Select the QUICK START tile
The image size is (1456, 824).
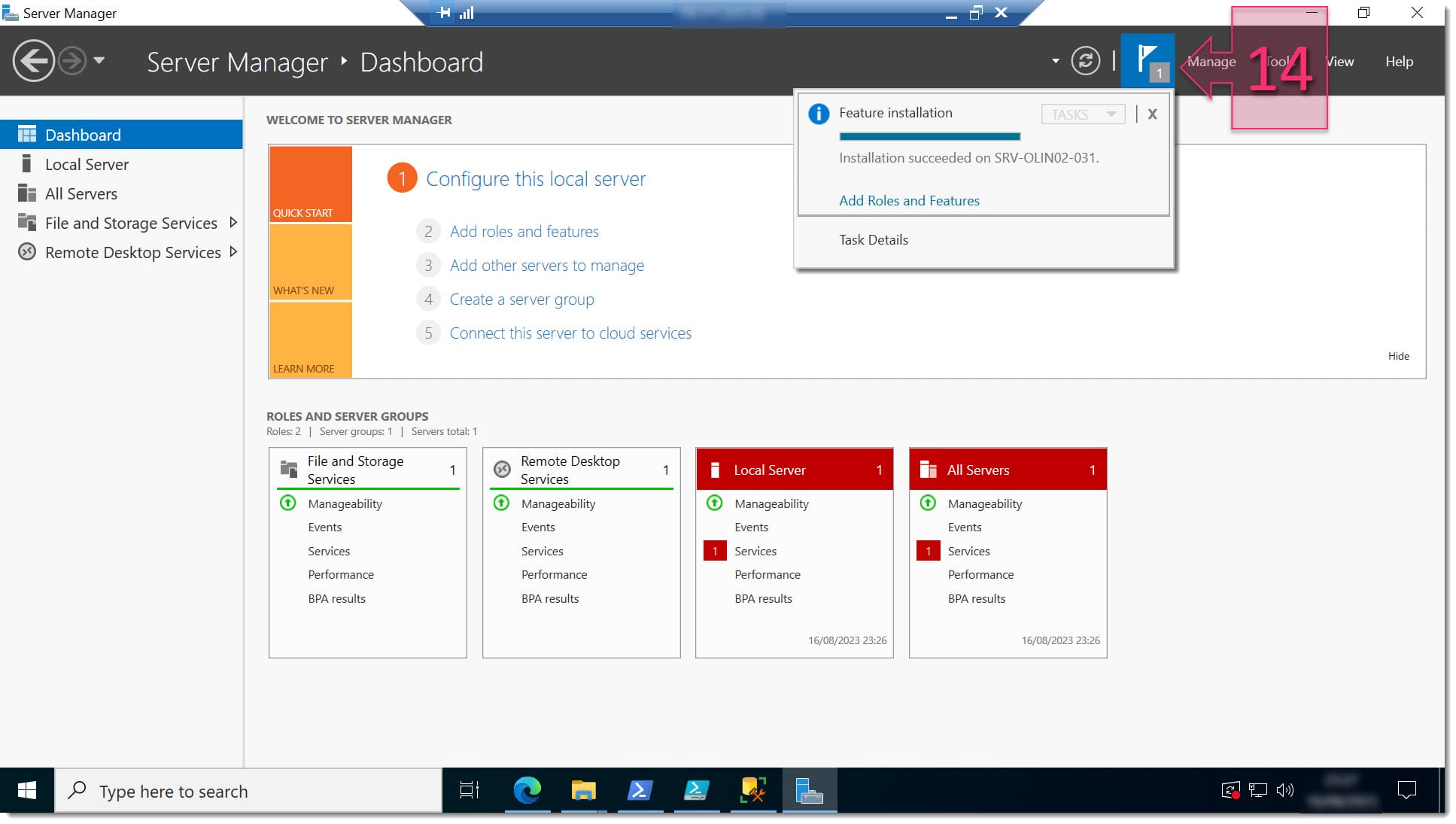pyautogui.click(x=311, y=184)
